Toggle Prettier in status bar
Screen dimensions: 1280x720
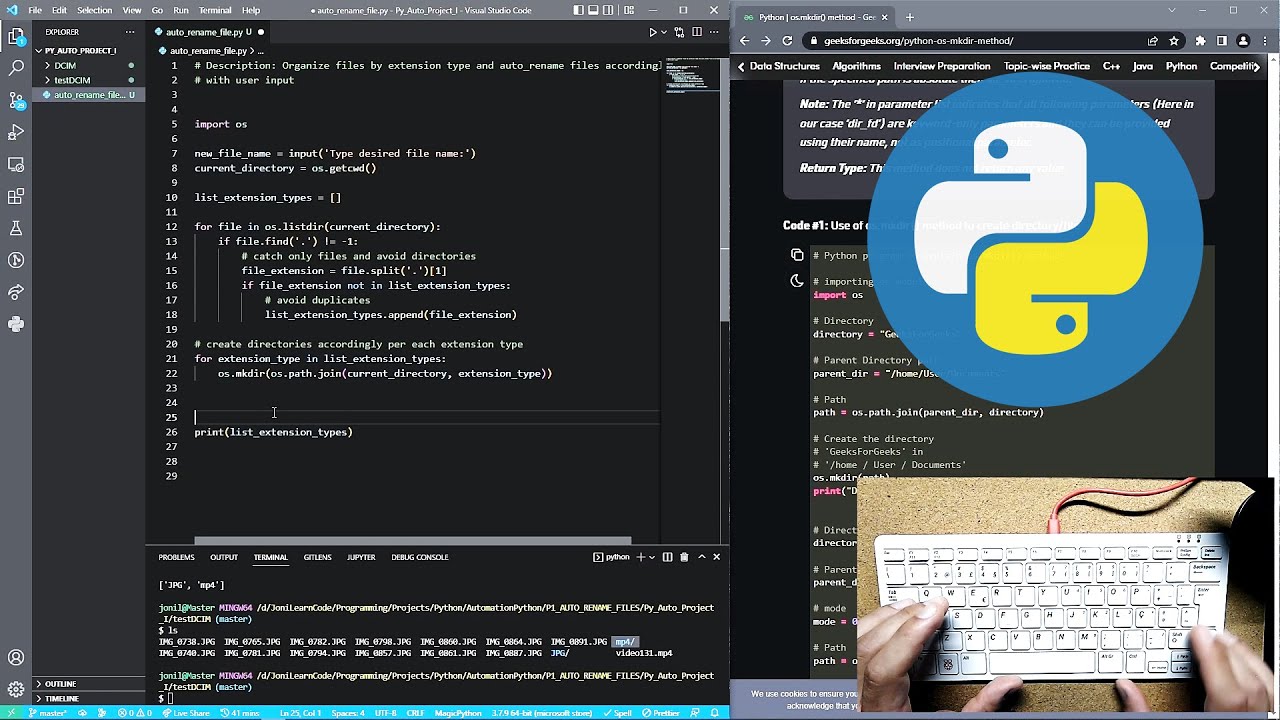(x=661, y=713)
